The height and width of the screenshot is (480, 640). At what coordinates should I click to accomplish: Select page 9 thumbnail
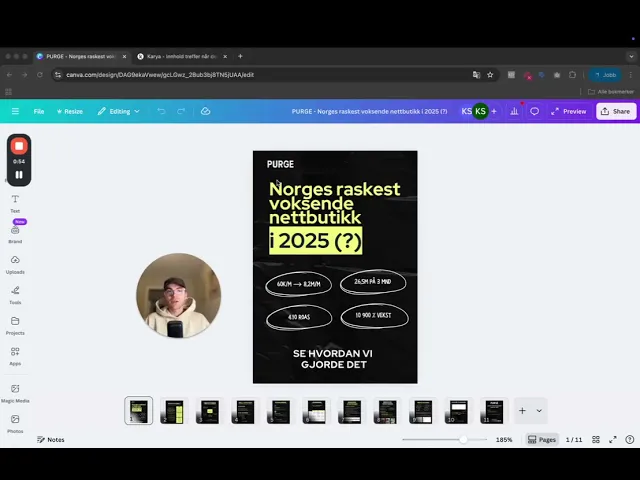pyautogui.click(x=422, y=411)
